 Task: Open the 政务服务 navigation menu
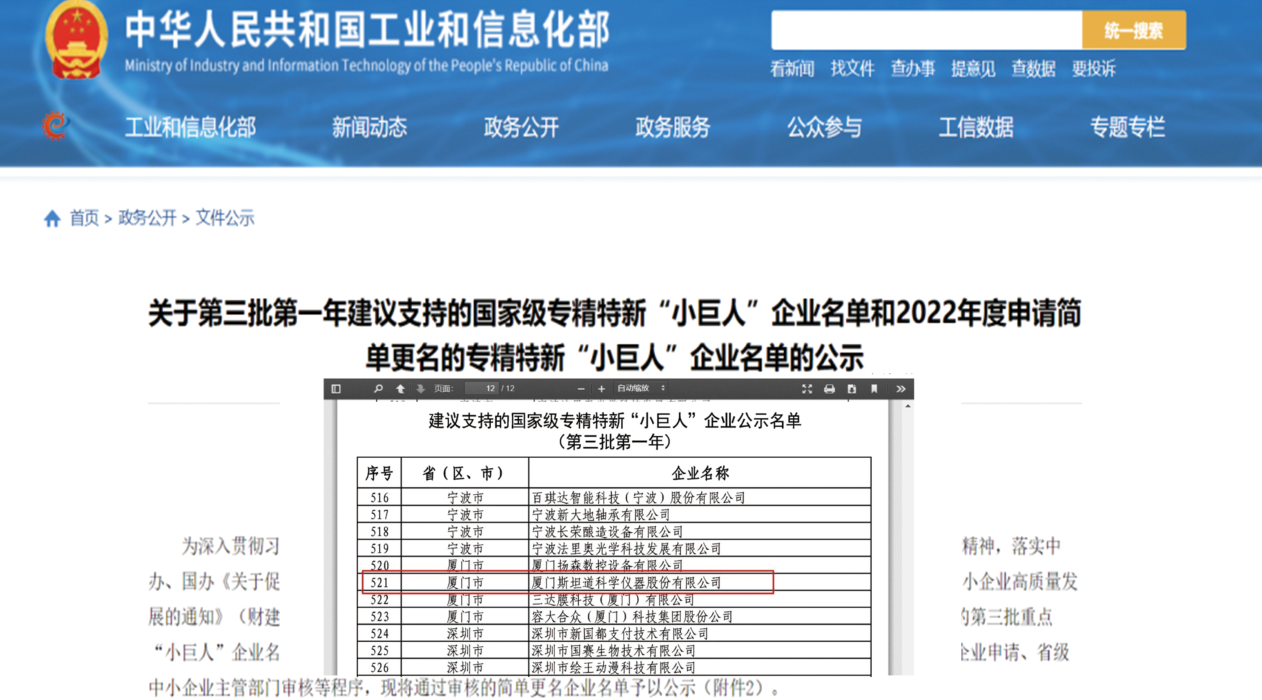[x=672, y=128]
